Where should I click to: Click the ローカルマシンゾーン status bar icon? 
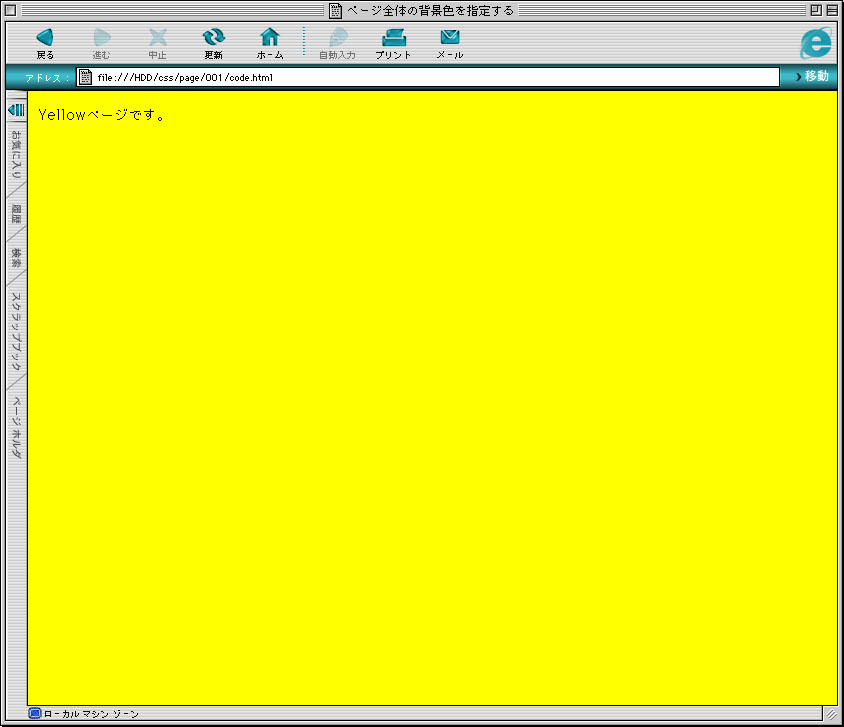point(35,714)
